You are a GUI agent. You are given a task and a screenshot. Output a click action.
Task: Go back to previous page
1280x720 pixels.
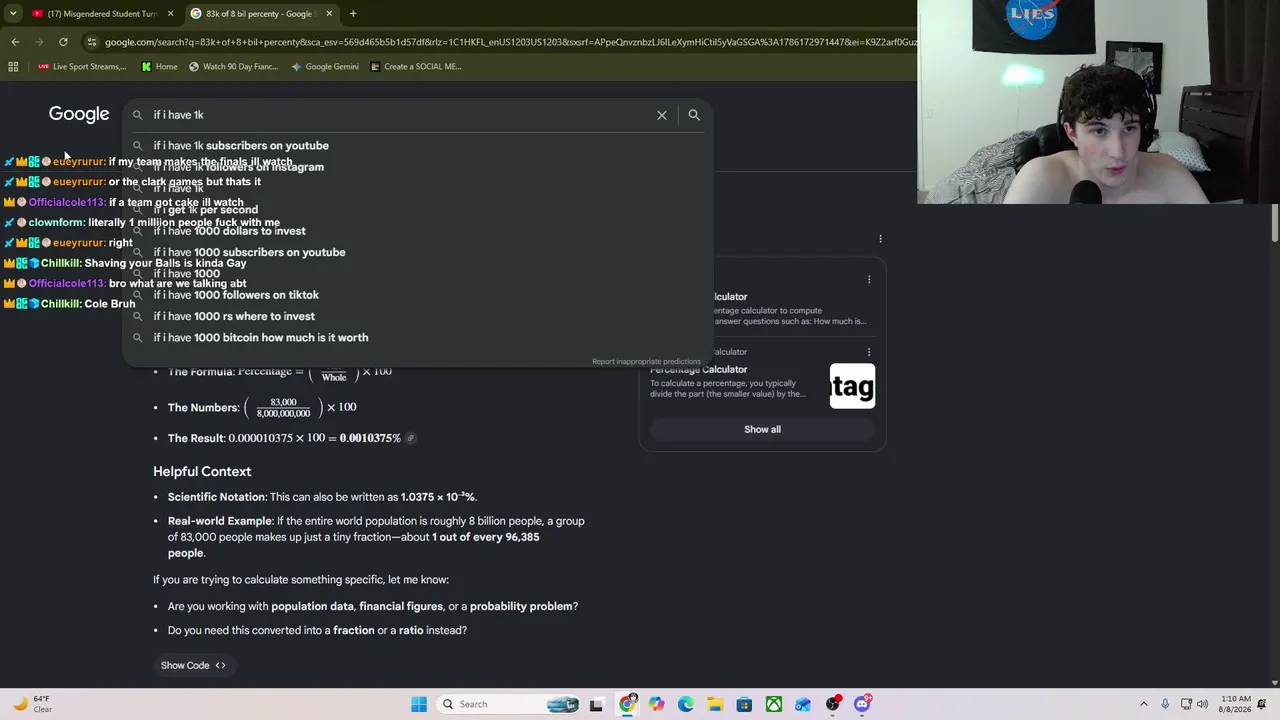[15, 42]
